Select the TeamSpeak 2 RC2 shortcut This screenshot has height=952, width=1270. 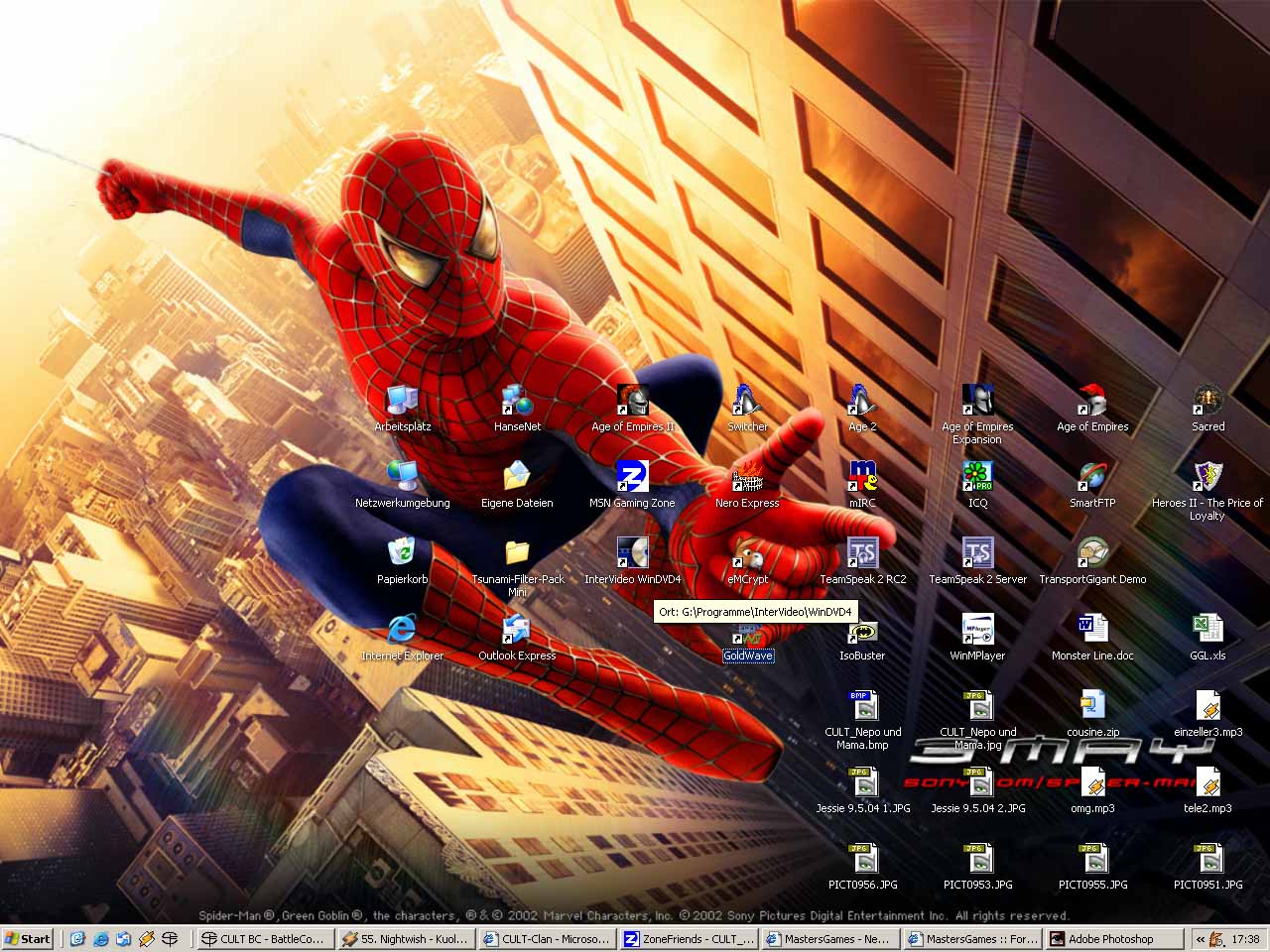point(862,561)
